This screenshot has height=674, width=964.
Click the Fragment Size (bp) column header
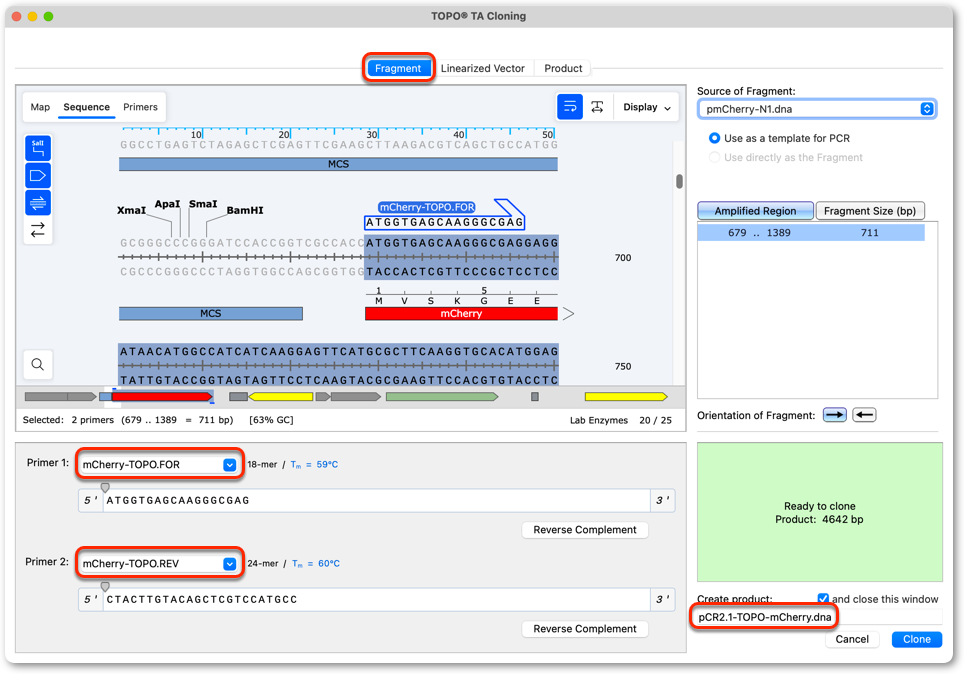tap(869, 211)
